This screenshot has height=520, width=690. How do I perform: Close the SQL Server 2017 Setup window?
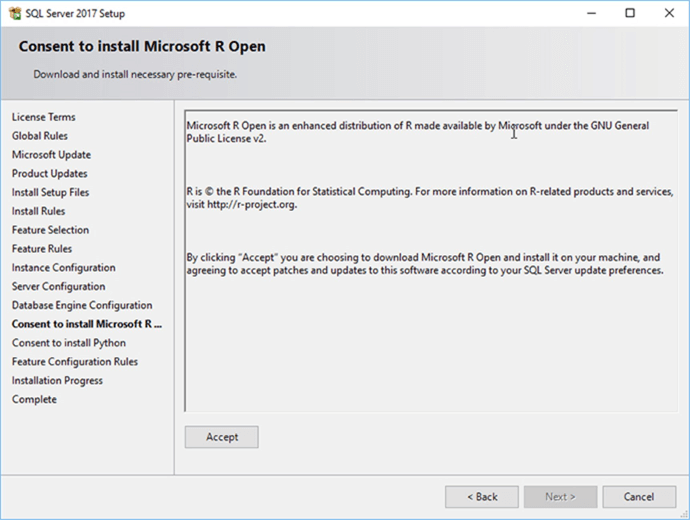[x=669, y=13]
